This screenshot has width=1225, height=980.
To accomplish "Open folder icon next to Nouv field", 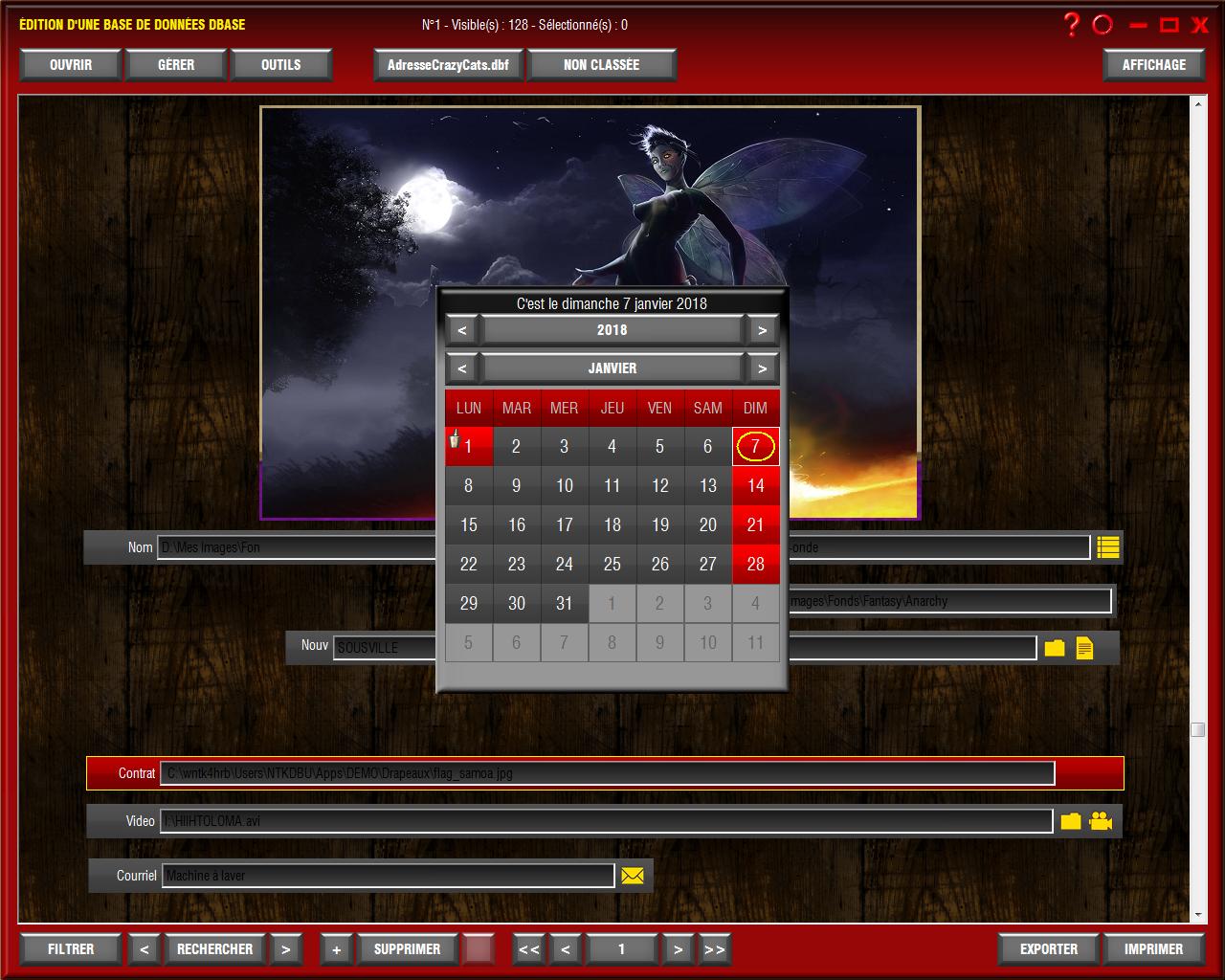I will click(x=1055, y=648).
